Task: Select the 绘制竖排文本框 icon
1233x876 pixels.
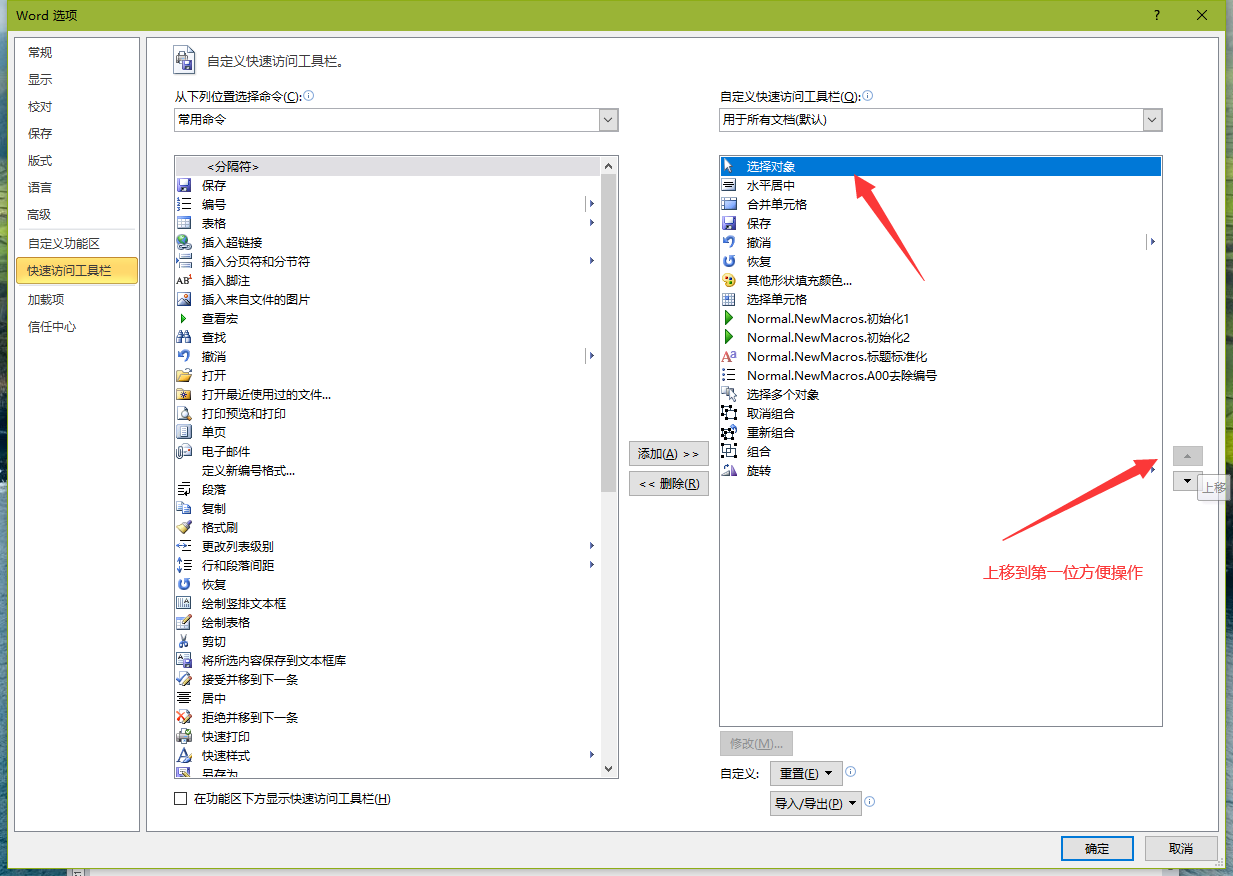Action: click(x=184, y=603)
